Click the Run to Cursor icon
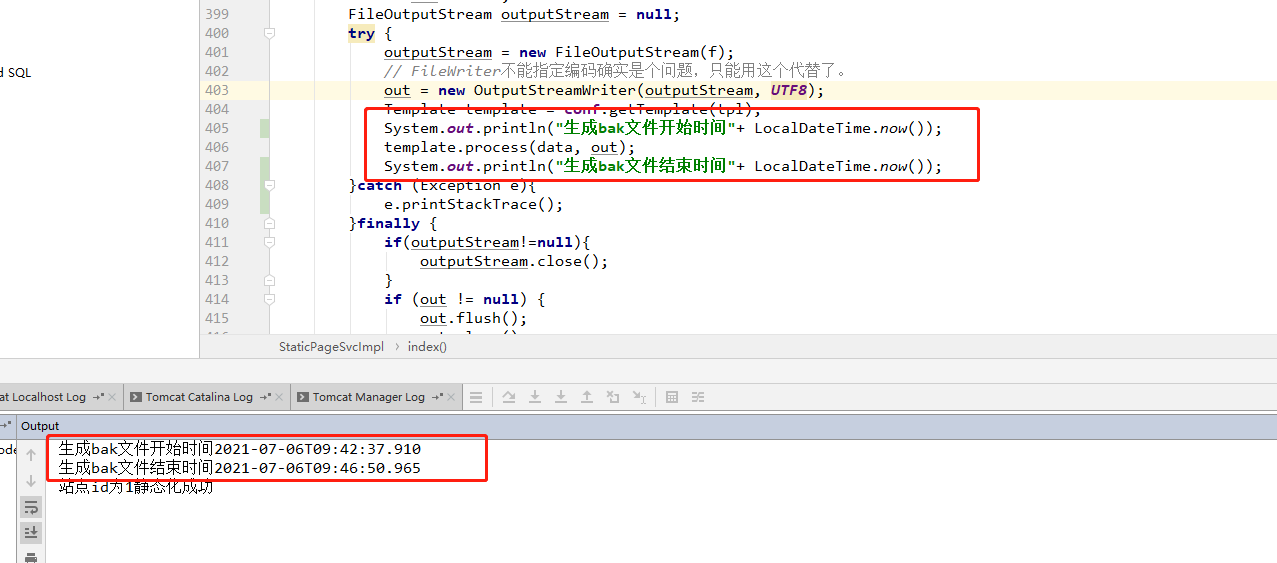 [x=640, y=397]
